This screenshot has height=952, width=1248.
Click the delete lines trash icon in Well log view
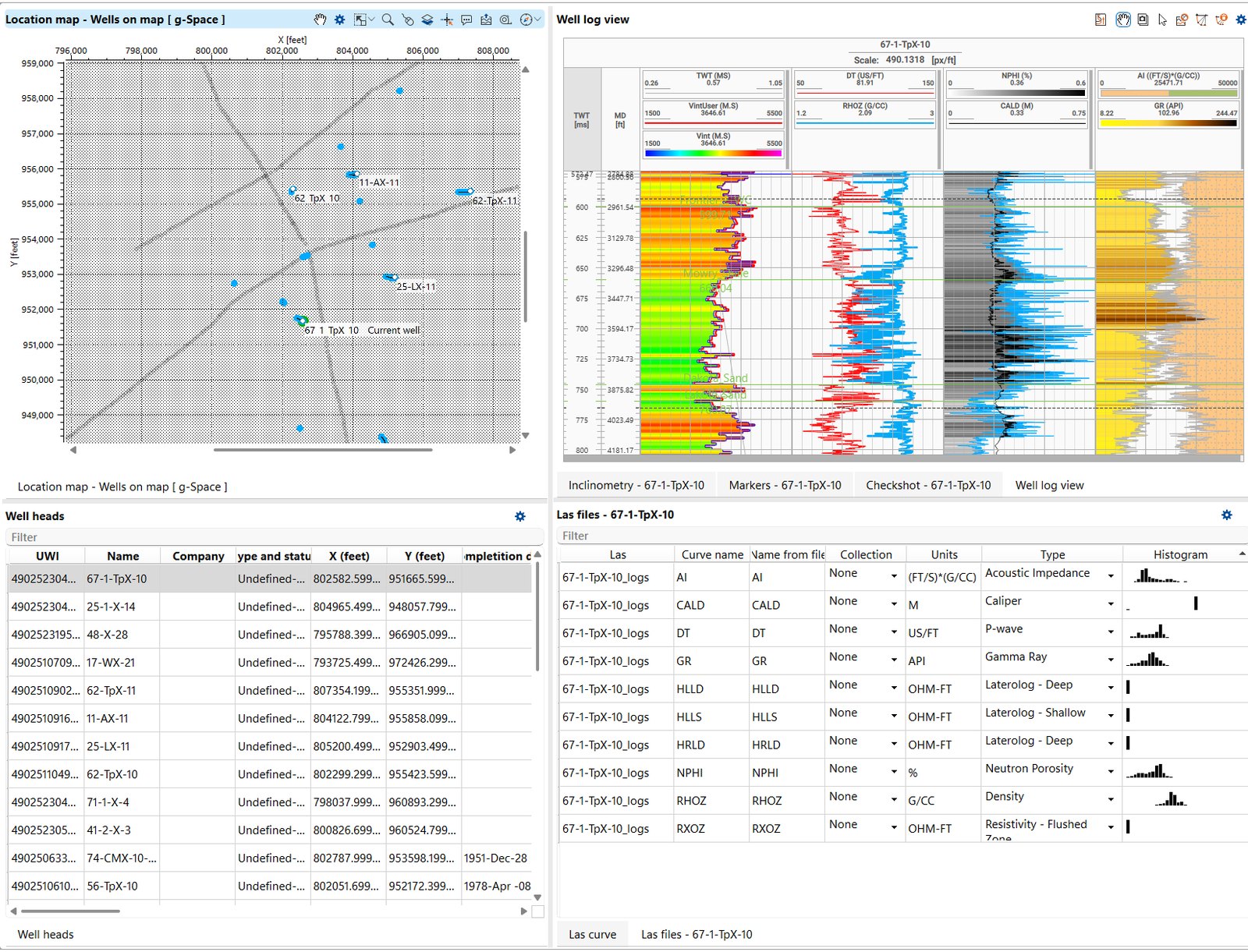pyautogui.click(x=1221, y=19)
